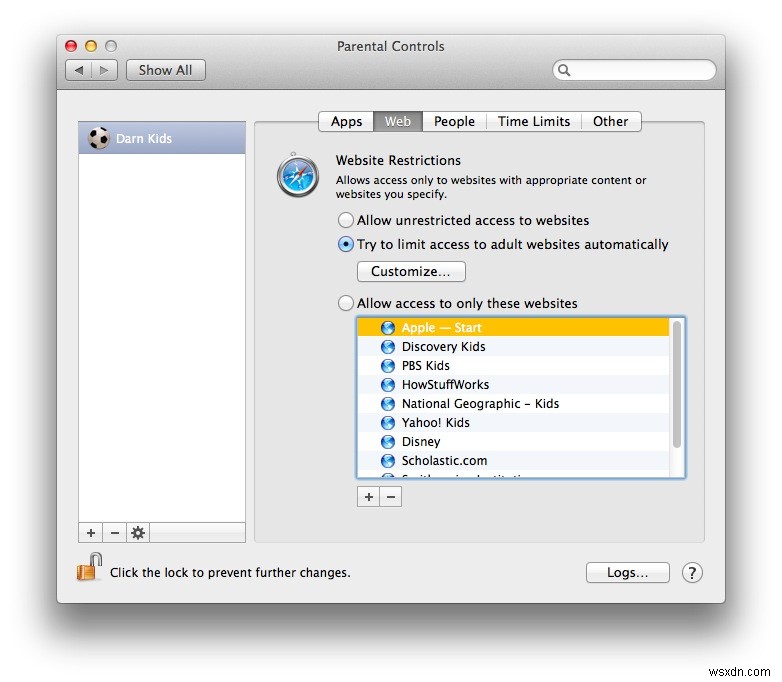This screenshot has height=682, width=782.
Task: Click globe icon beside Apple — Start
Action: tap(388, 328)
